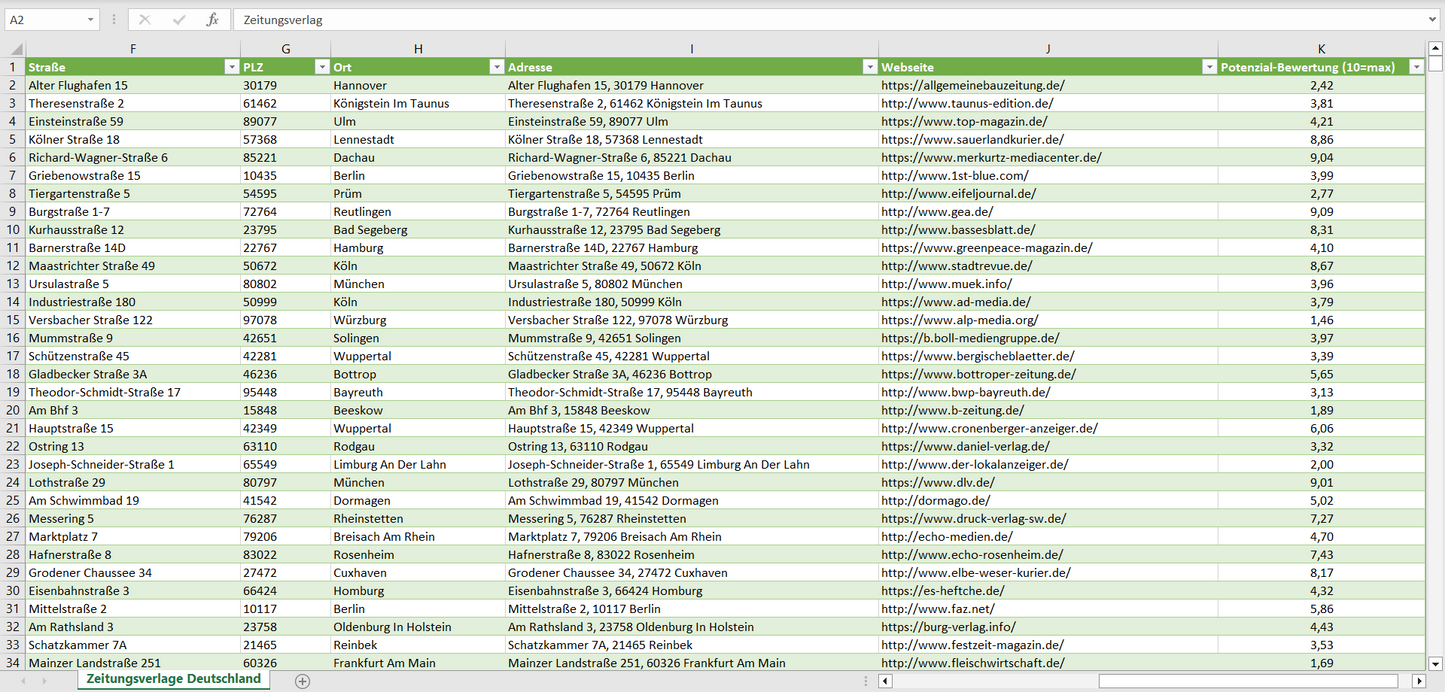Click the formula bar showing Zeitungsverlag
Screen dimensions: 1445x692
800,20
